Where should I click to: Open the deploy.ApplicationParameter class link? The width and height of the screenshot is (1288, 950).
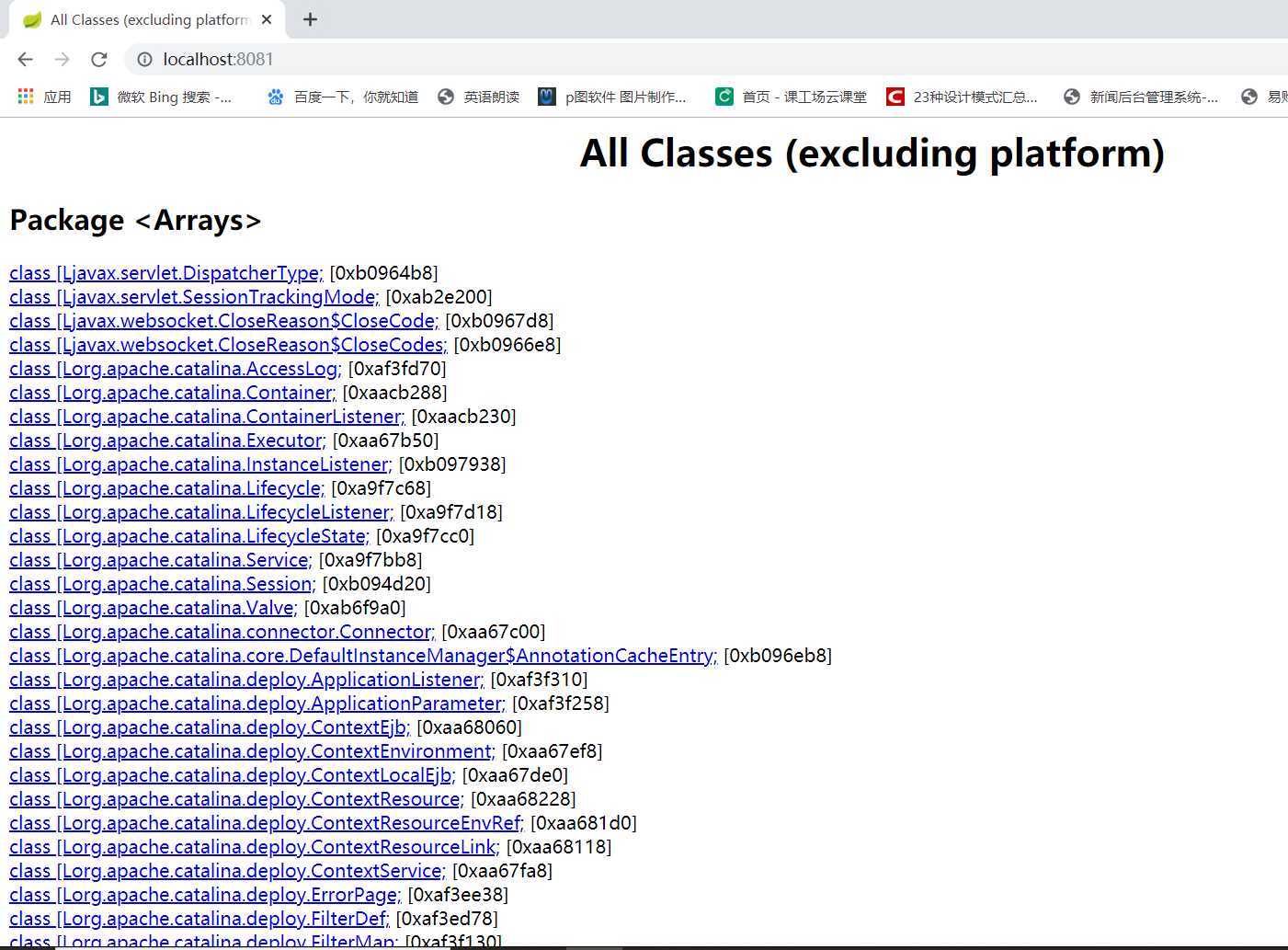(x=257, y=704)
